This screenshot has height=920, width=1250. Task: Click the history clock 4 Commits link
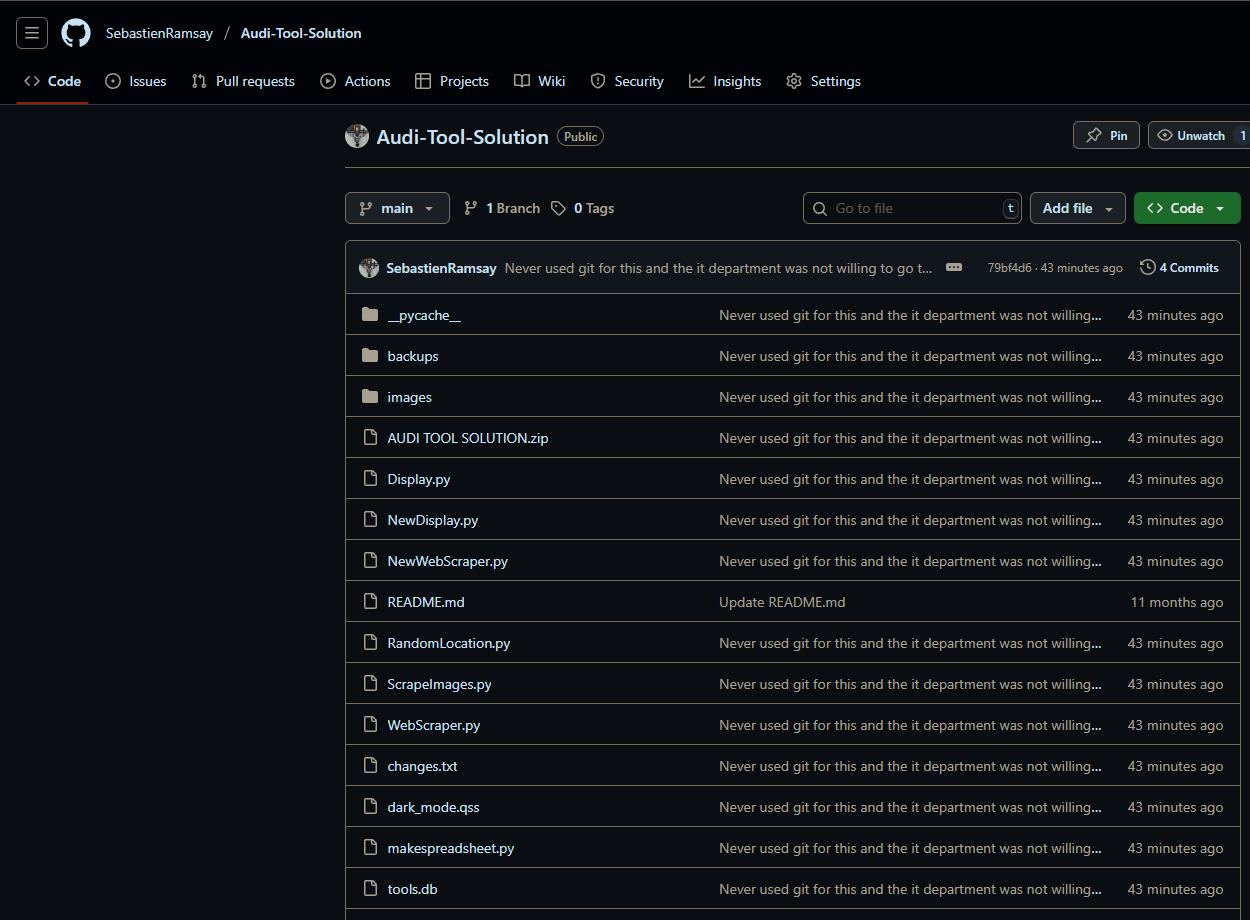(1180, 267)
